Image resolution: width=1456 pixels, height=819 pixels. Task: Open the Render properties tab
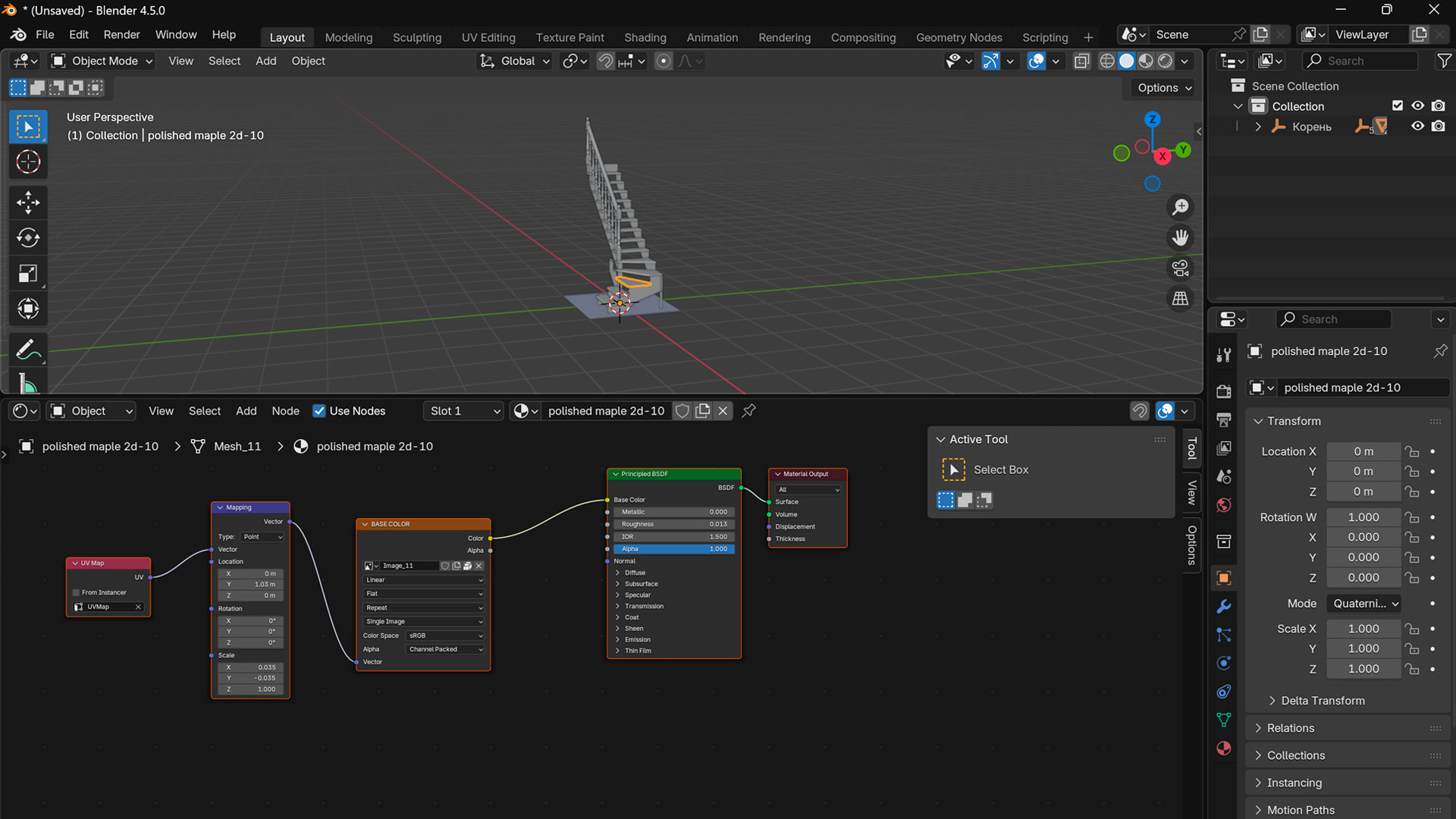click(x=1223, y=391)
